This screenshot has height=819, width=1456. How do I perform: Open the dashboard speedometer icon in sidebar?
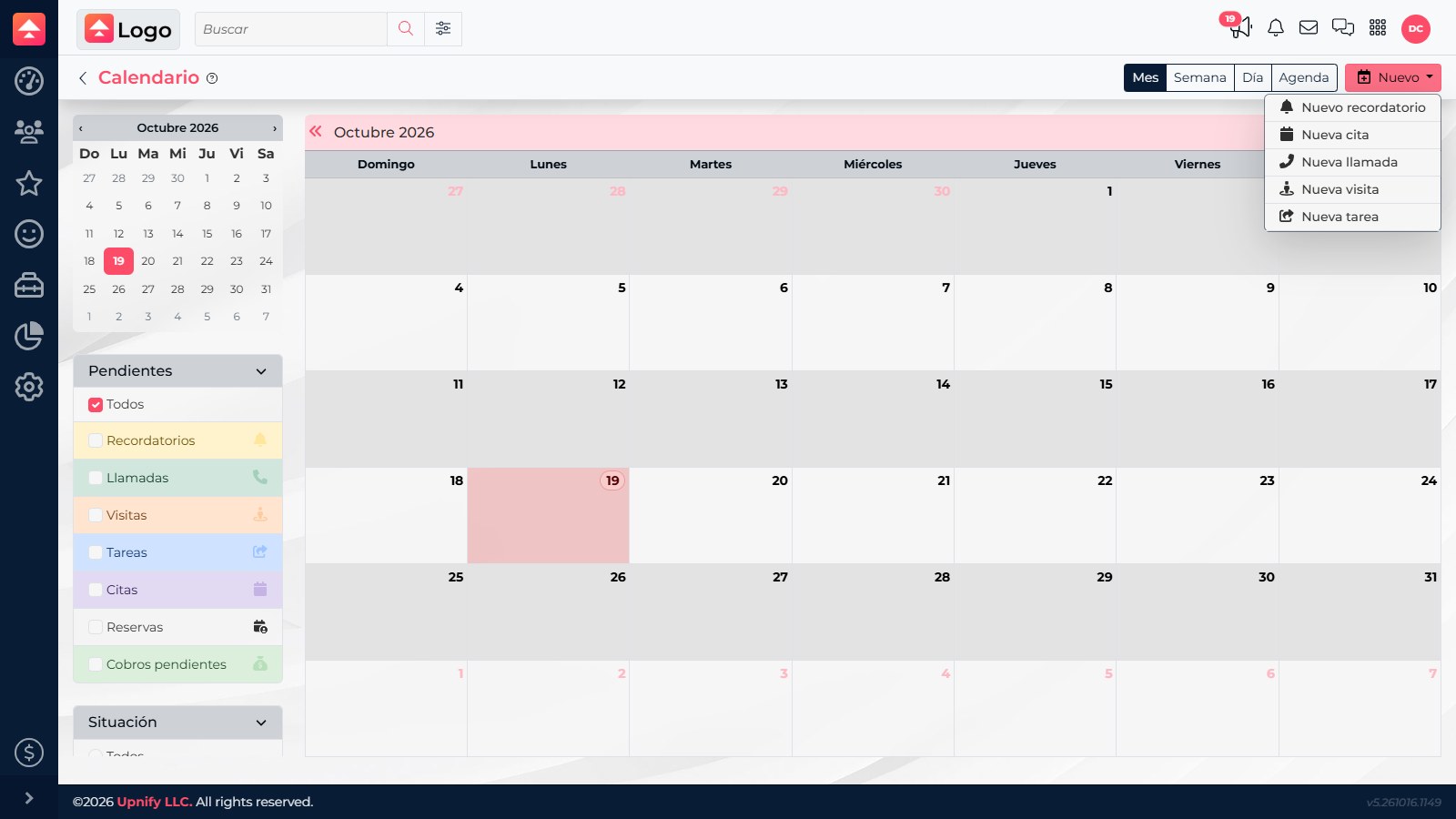click(29, 81)
